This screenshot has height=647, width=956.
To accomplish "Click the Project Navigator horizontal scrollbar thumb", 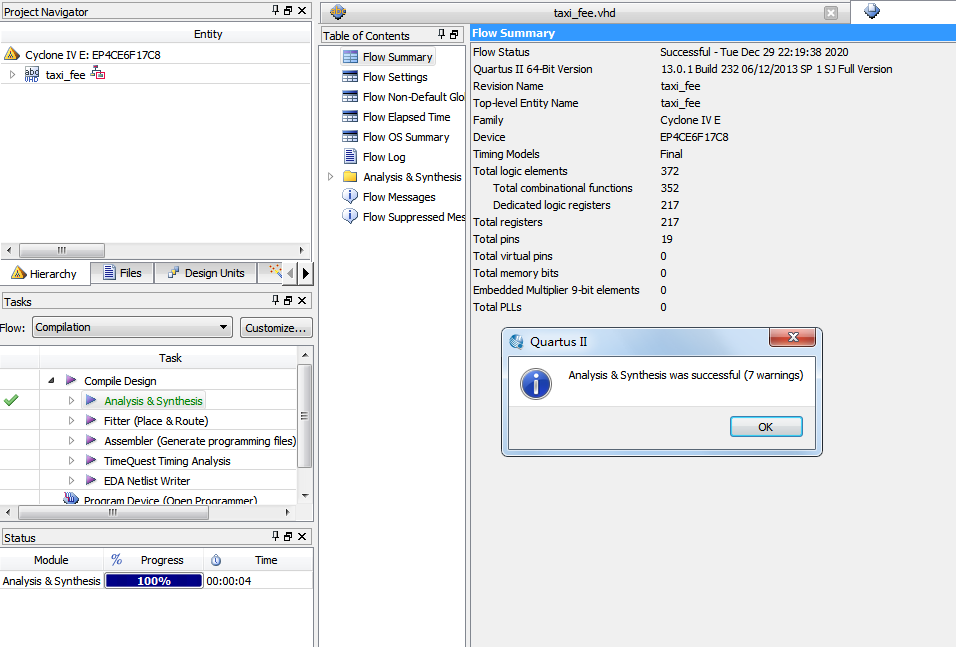I will 62,250.
